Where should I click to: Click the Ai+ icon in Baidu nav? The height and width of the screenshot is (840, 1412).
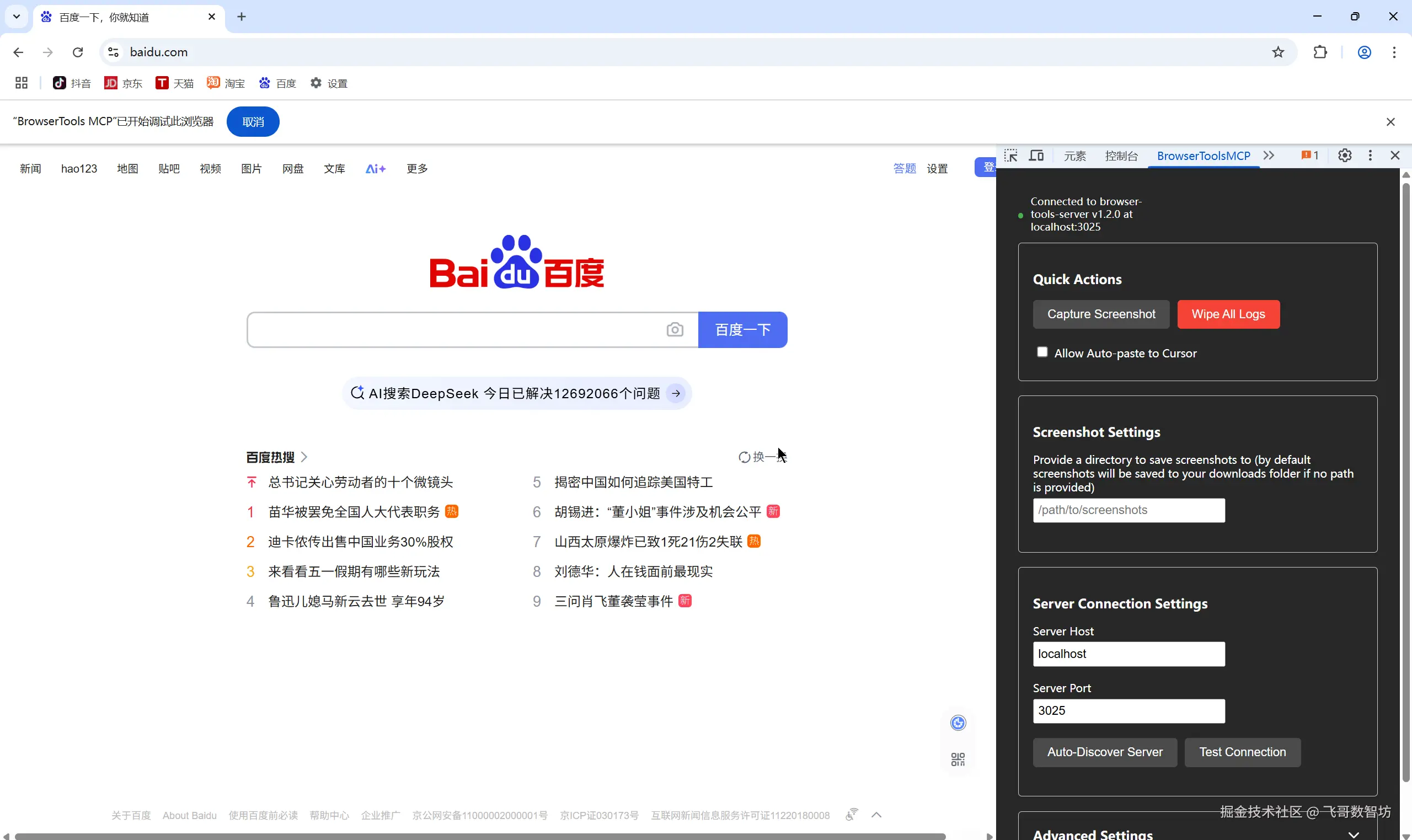(x=376, y=169)
